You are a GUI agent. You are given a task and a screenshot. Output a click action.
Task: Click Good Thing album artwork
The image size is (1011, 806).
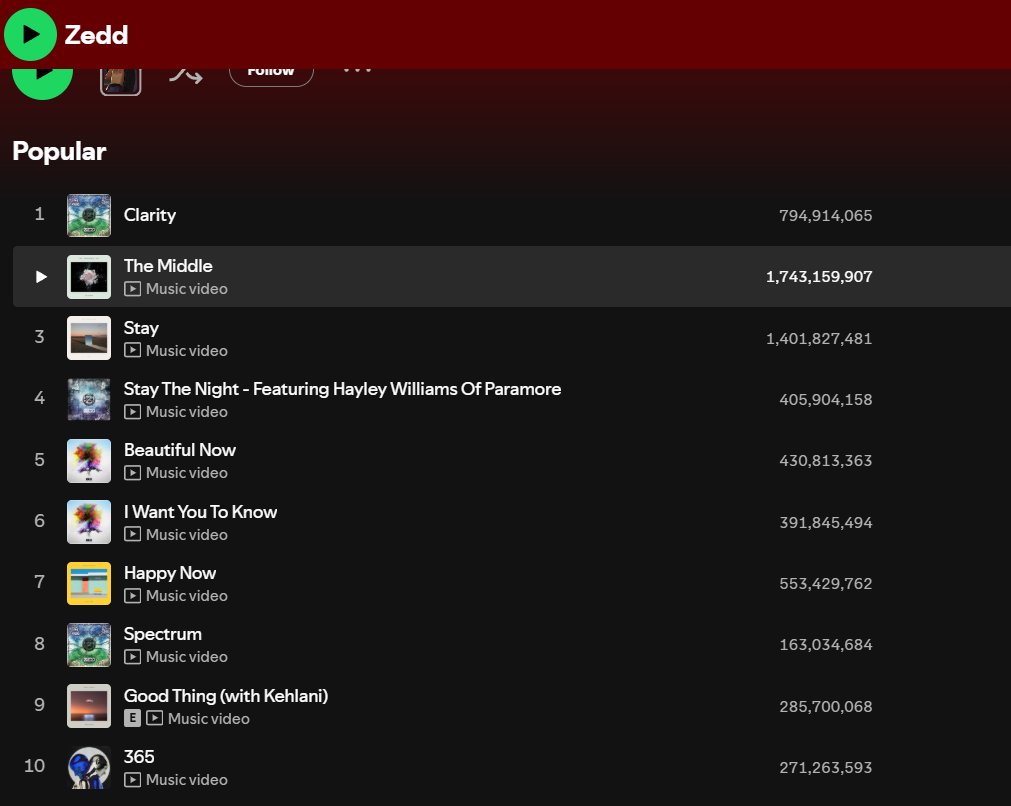(89, 706)
